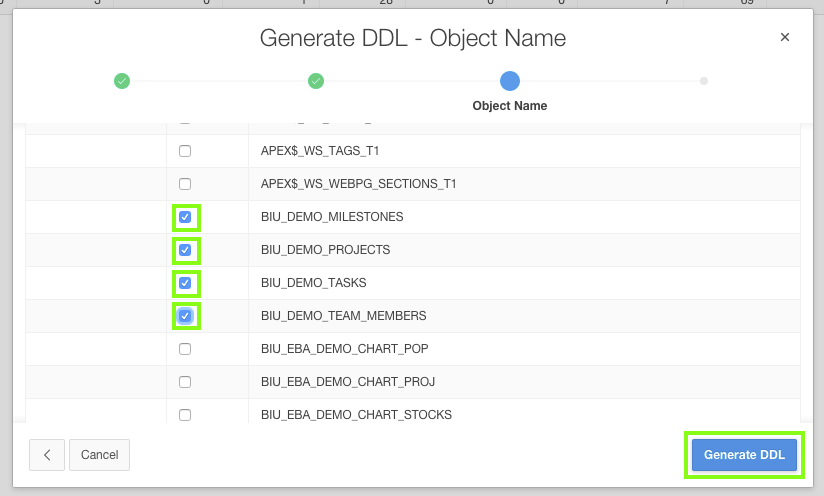Click the second completed wizard step checkmark

(x=316, y=81)
